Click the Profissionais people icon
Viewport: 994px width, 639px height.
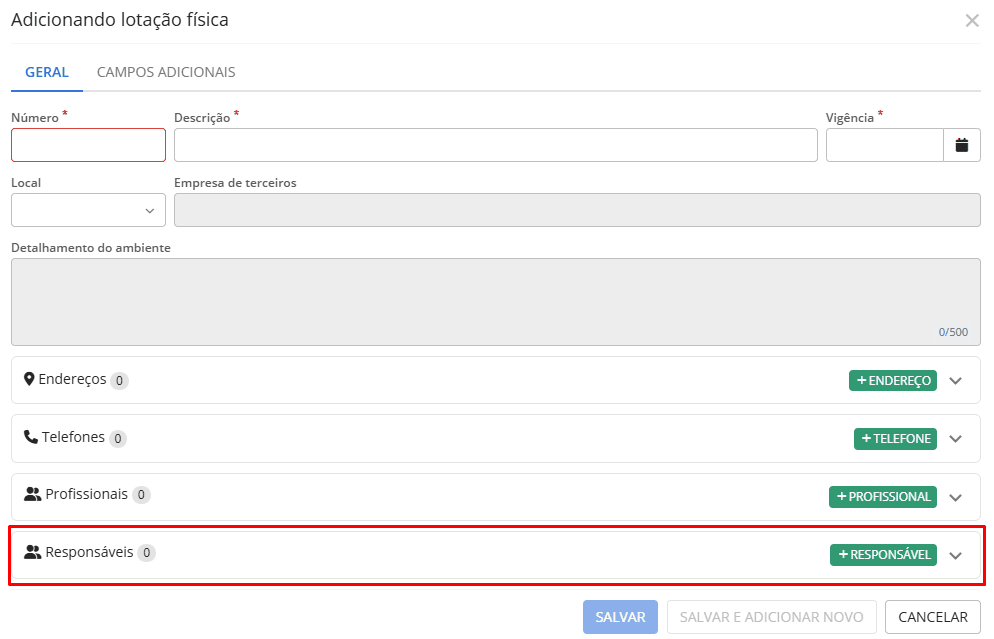click(x=33, y=494)
